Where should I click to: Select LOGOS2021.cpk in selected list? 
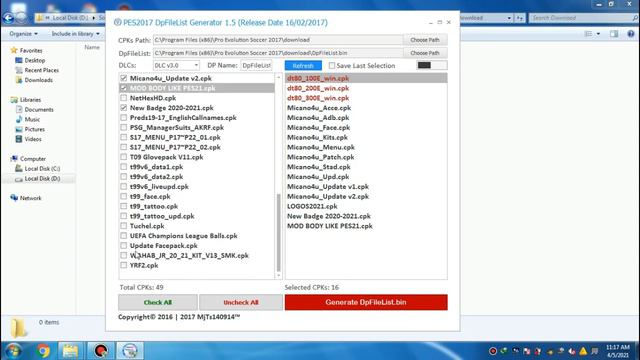(366, 206)
